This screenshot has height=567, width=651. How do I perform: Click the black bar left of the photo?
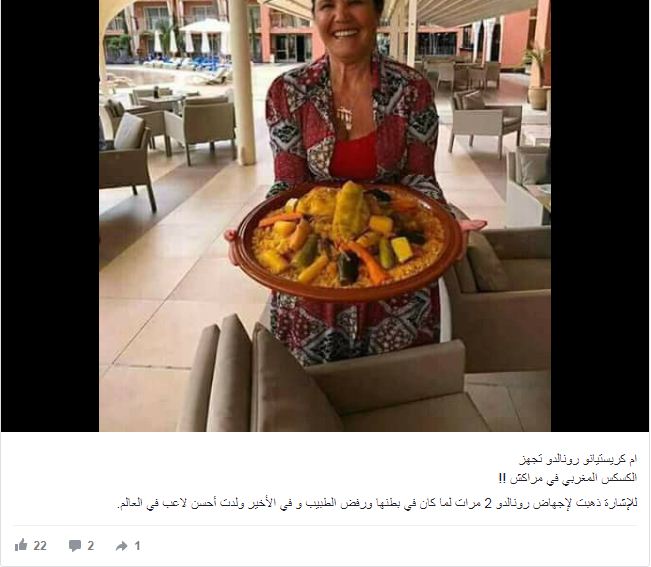(x=50, y=215)
